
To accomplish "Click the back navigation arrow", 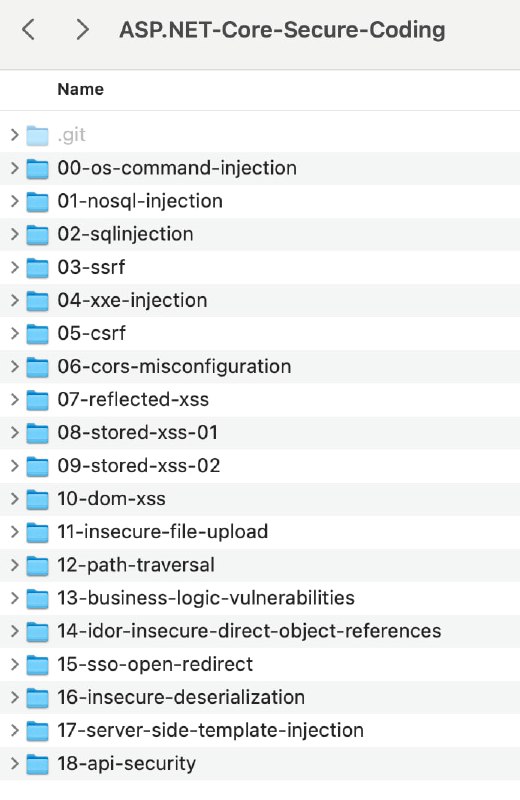I will click(x=29, y=30).
